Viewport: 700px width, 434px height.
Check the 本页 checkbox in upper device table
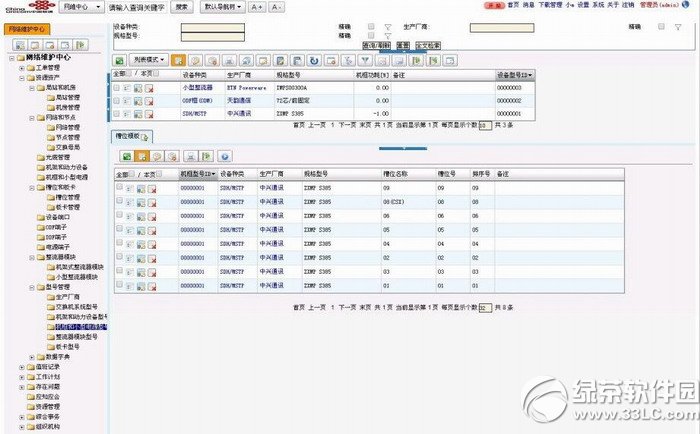coord(156,73)
